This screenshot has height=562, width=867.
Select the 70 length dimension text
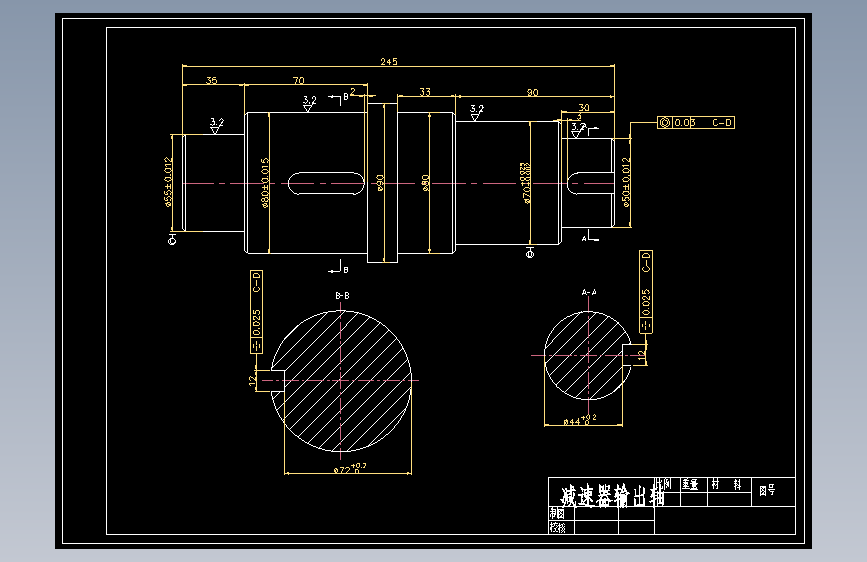pos(299,80)
